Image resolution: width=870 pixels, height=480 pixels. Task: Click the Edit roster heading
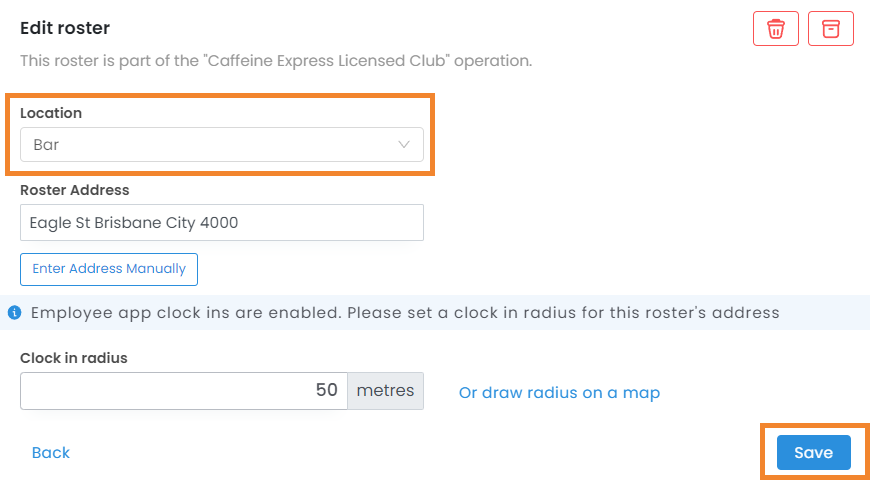(65, 28)
